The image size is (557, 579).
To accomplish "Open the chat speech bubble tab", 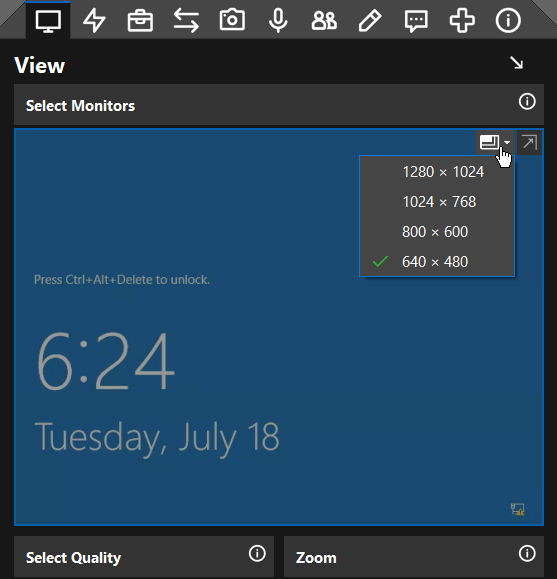I will pos(416,21).
